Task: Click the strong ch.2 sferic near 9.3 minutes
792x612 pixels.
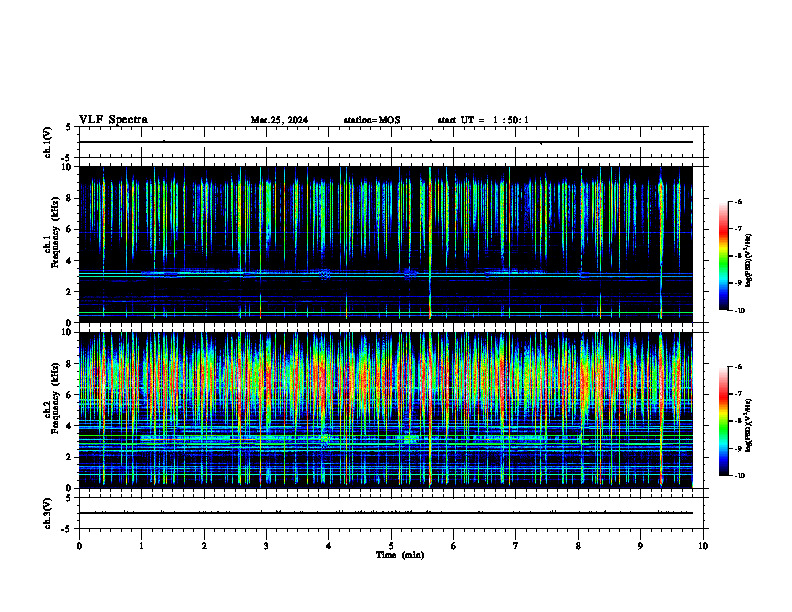Action: (661, 410)
